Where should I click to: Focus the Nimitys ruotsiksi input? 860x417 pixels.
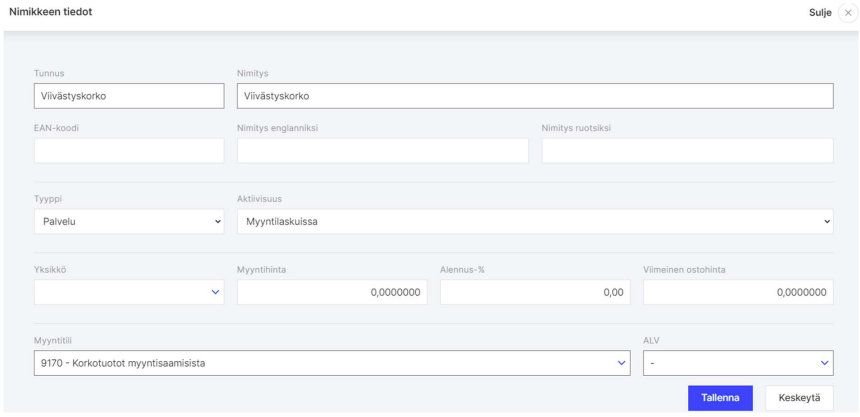(x=687, y=151)
